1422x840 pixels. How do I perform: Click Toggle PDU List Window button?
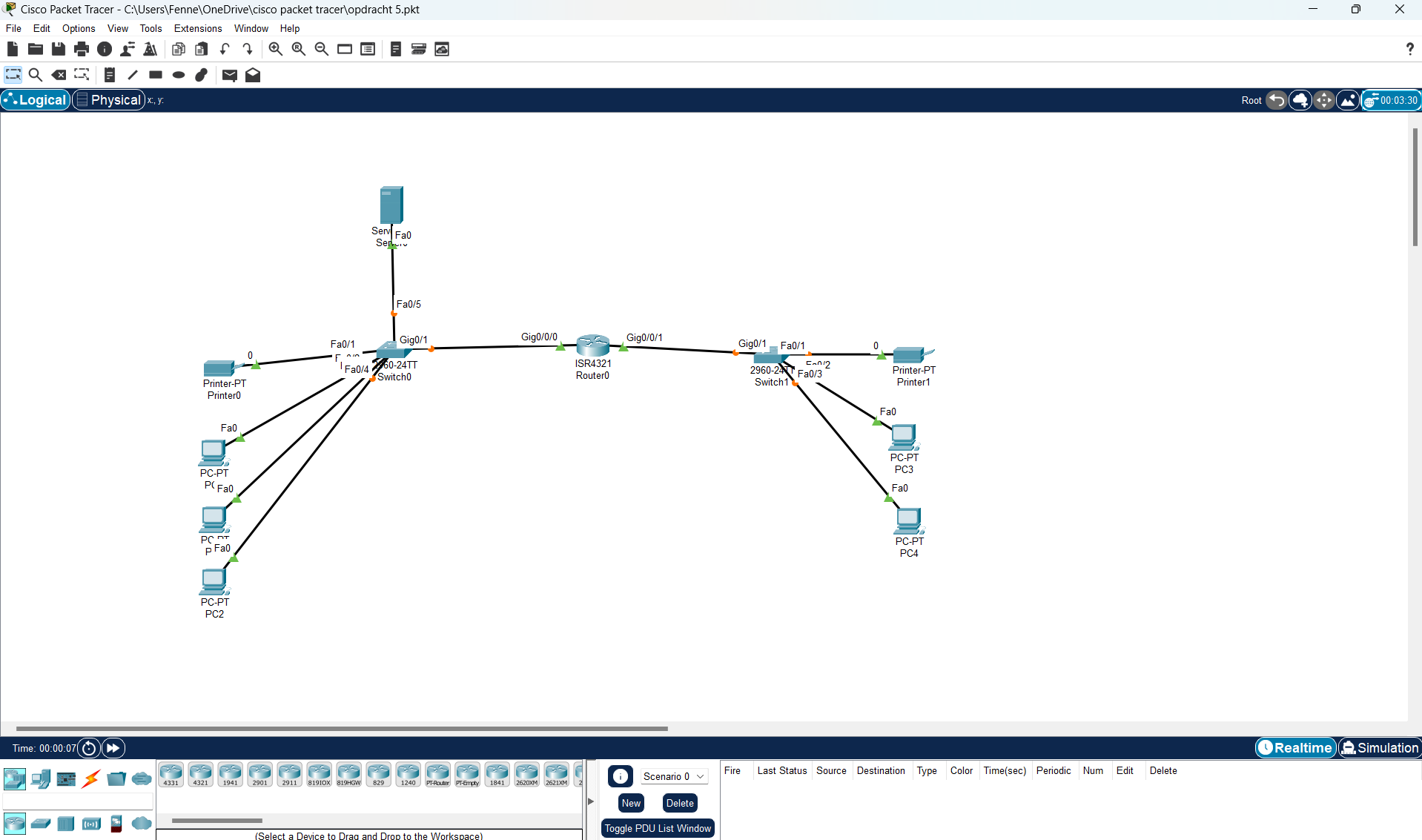(x=658, y=828)
